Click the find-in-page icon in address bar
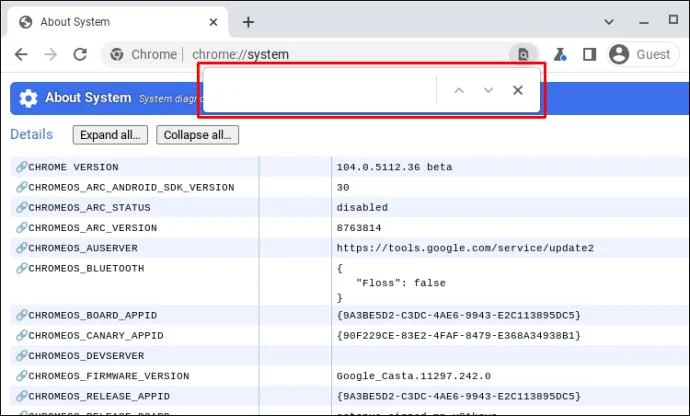690x416 pixels. click(523, 55)
